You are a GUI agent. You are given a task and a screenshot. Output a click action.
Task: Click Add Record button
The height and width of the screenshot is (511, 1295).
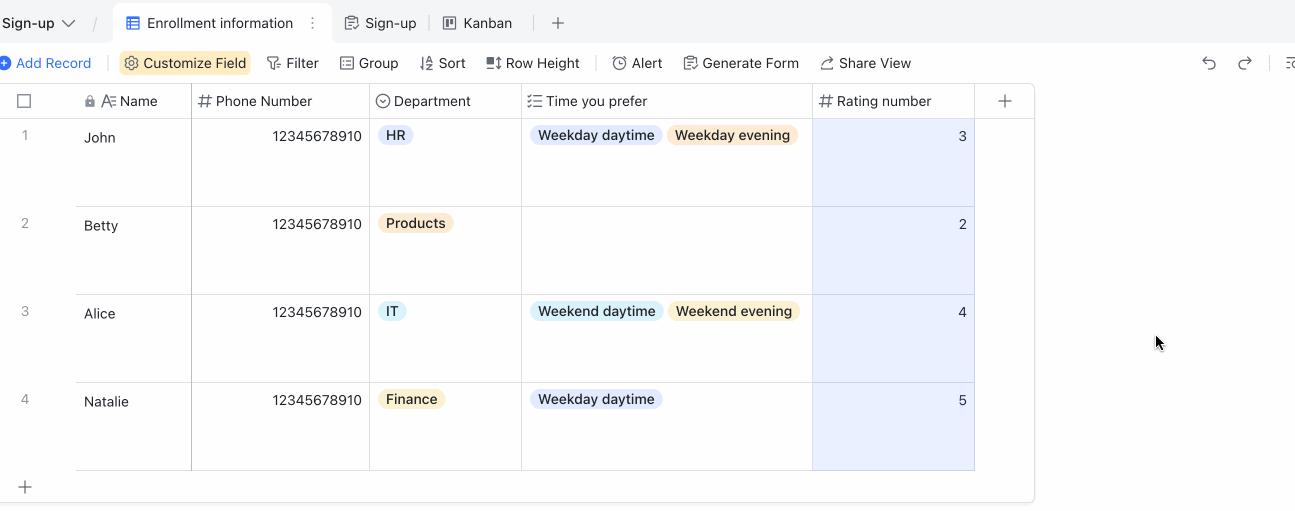point(46,63)
